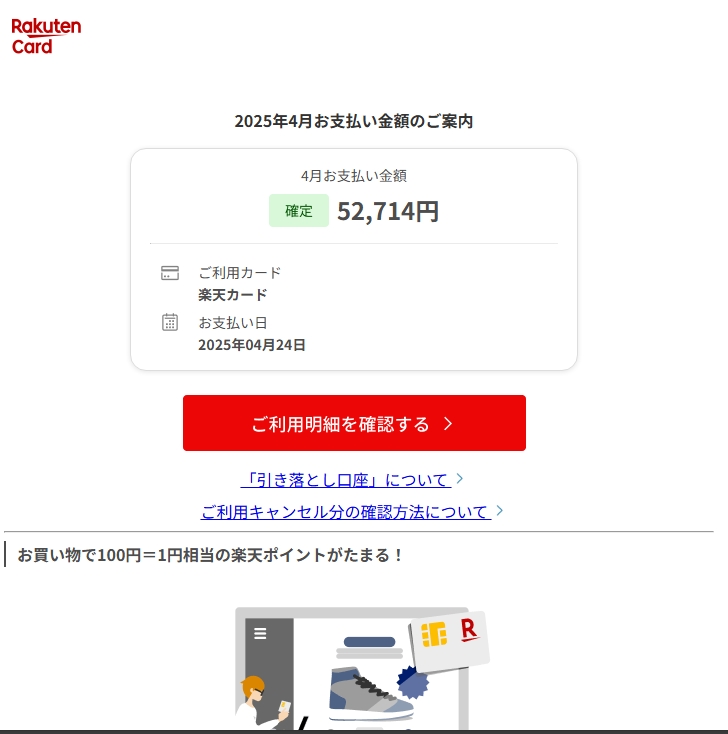Open the 「引き落とし口座」について link
This screenshot has height=734, width=728.
point(346,480)
